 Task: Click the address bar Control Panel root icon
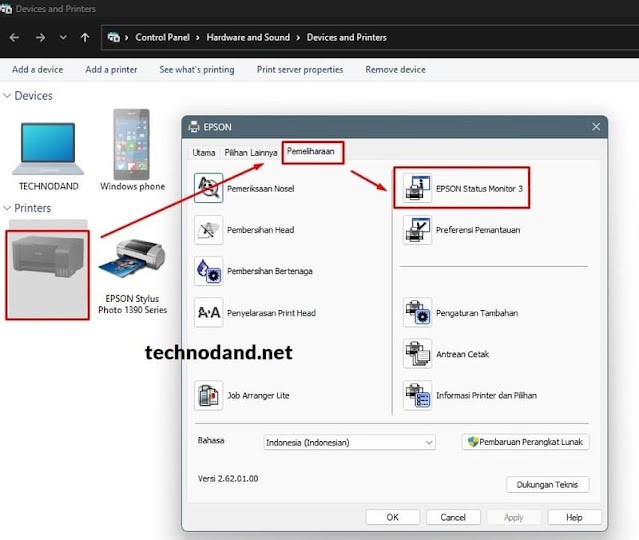pos(114,37)
